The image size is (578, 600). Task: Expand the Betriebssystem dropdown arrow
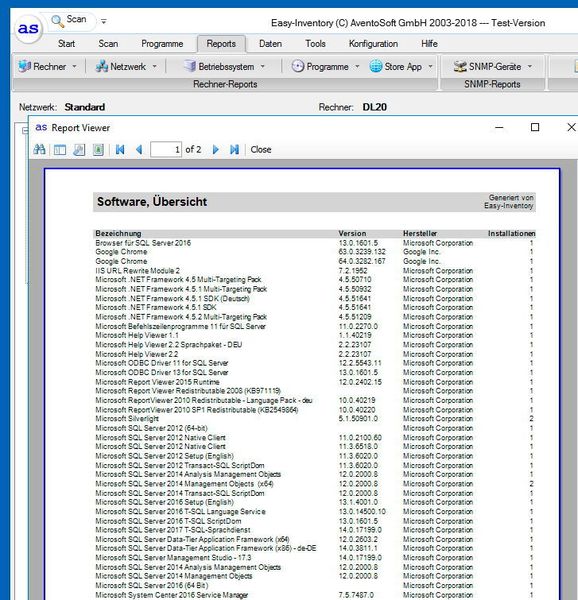click(x=263, y=67)
